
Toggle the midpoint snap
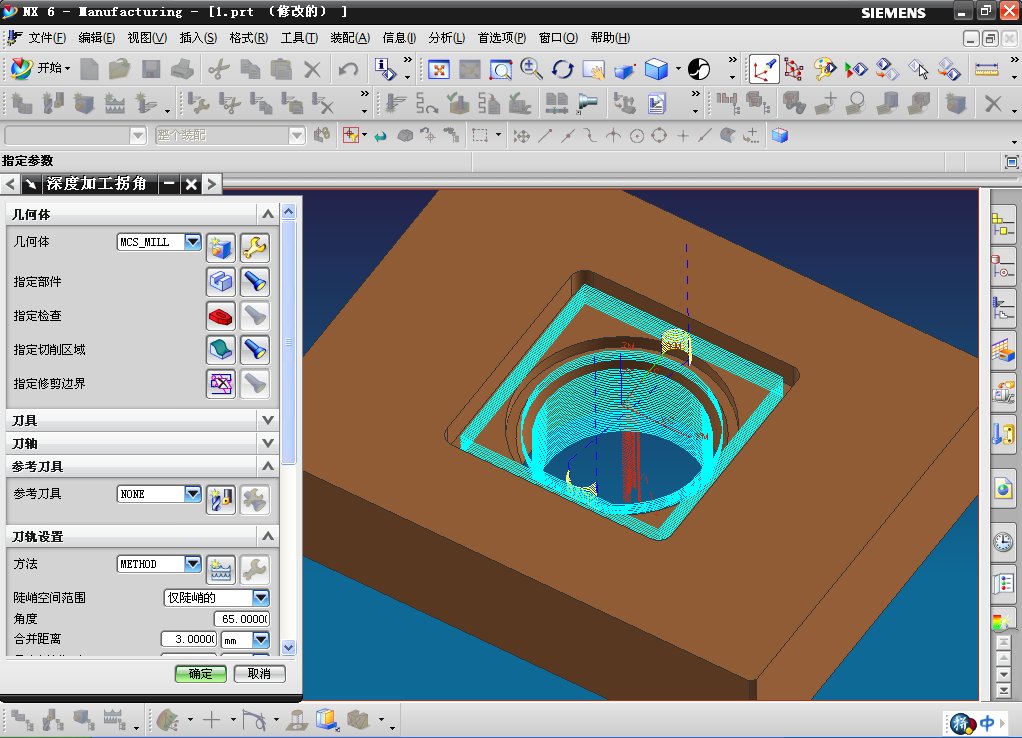click(568, 136)
